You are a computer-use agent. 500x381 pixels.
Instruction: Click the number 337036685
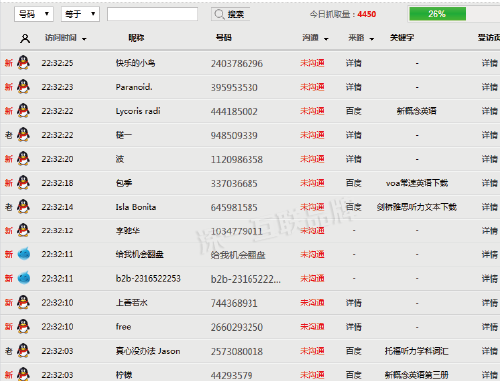(234, 183)
